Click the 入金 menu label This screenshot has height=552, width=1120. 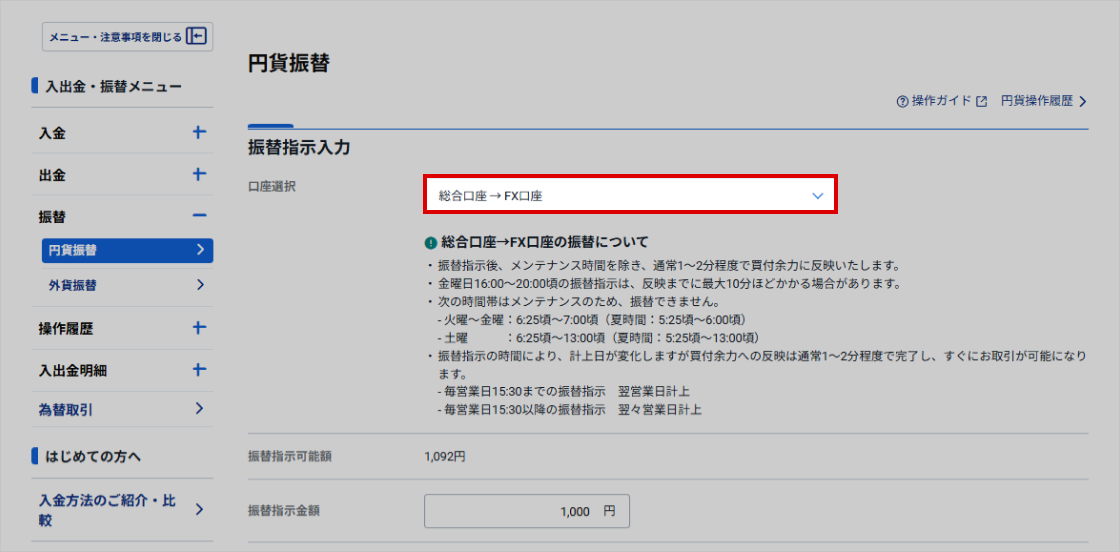[53, 133]
